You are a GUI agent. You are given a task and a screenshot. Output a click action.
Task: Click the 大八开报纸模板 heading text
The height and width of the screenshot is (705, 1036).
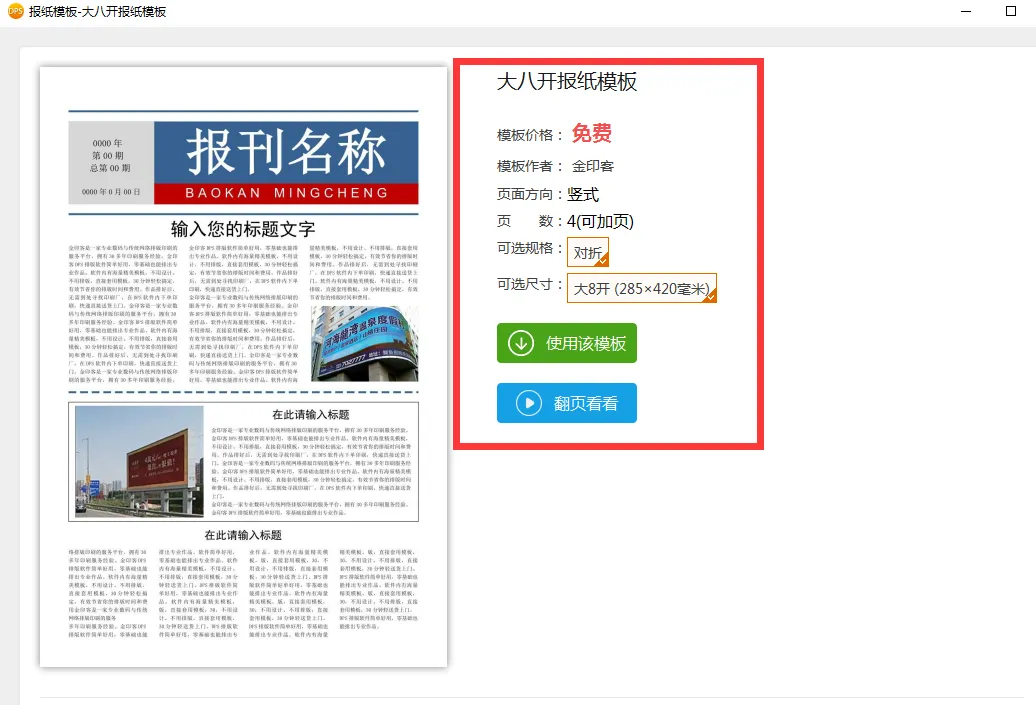(x=566, y=81)
